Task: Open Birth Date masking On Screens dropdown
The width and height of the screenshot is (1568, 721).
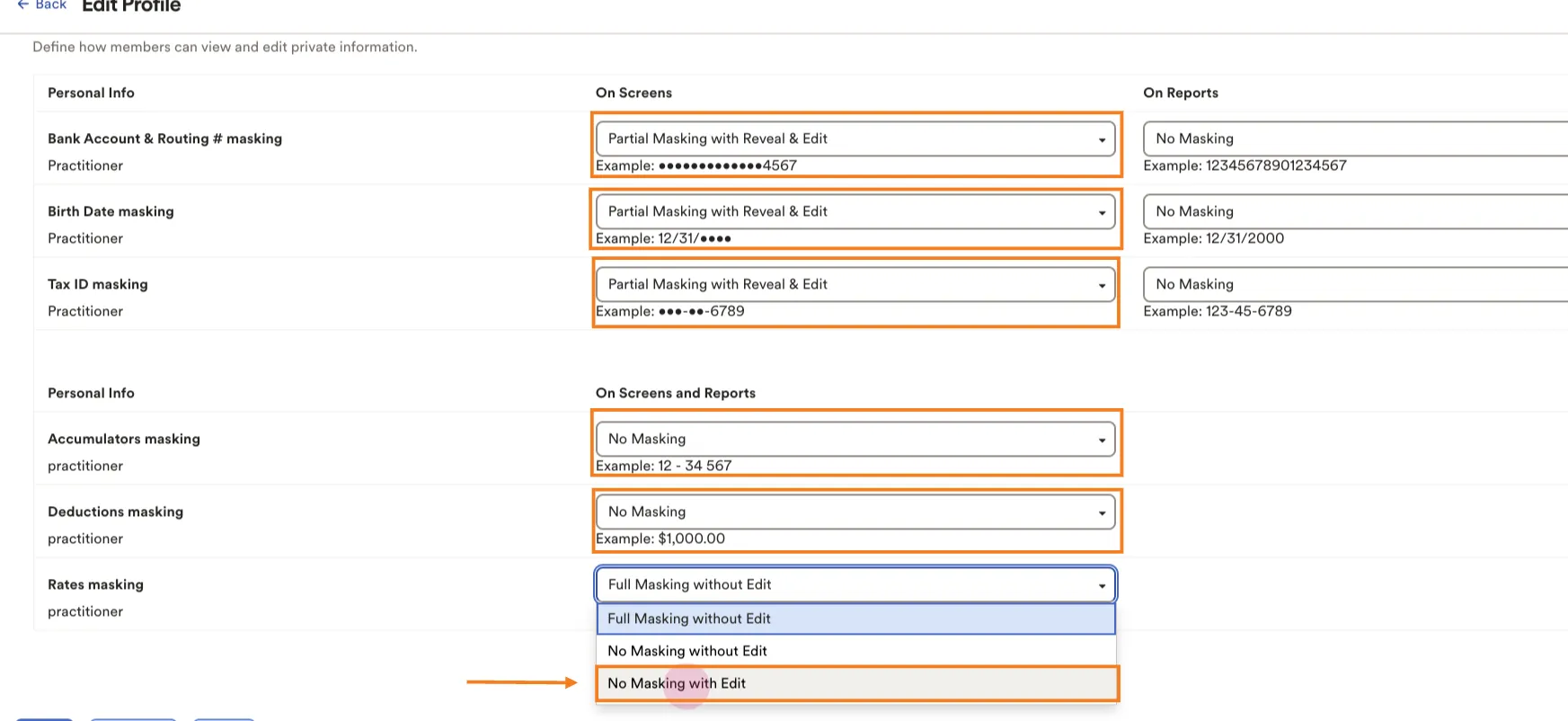Action: coord(855,211)
